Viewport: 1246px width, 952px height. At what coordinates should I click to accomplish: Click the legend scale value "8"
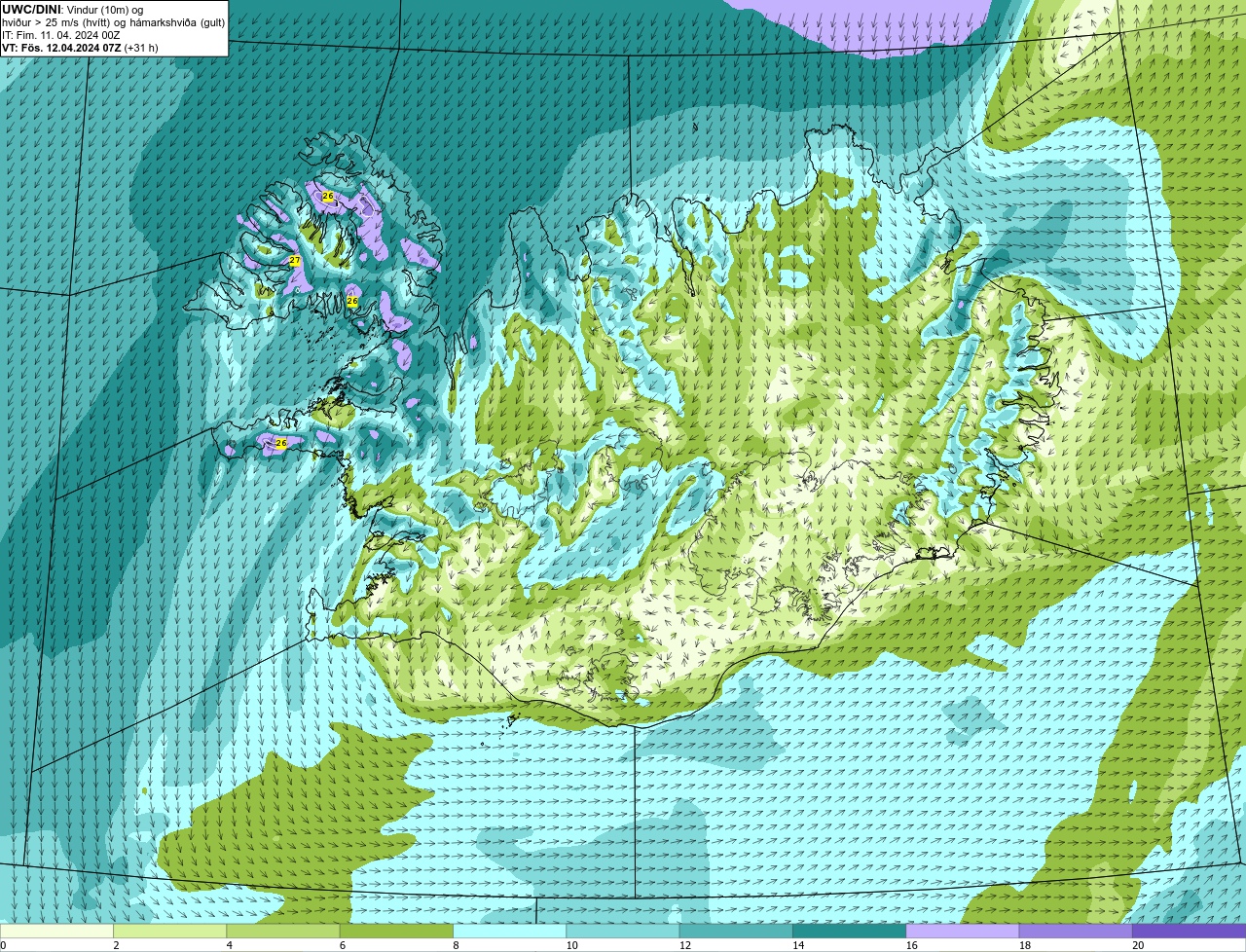(x=455, y=945)
